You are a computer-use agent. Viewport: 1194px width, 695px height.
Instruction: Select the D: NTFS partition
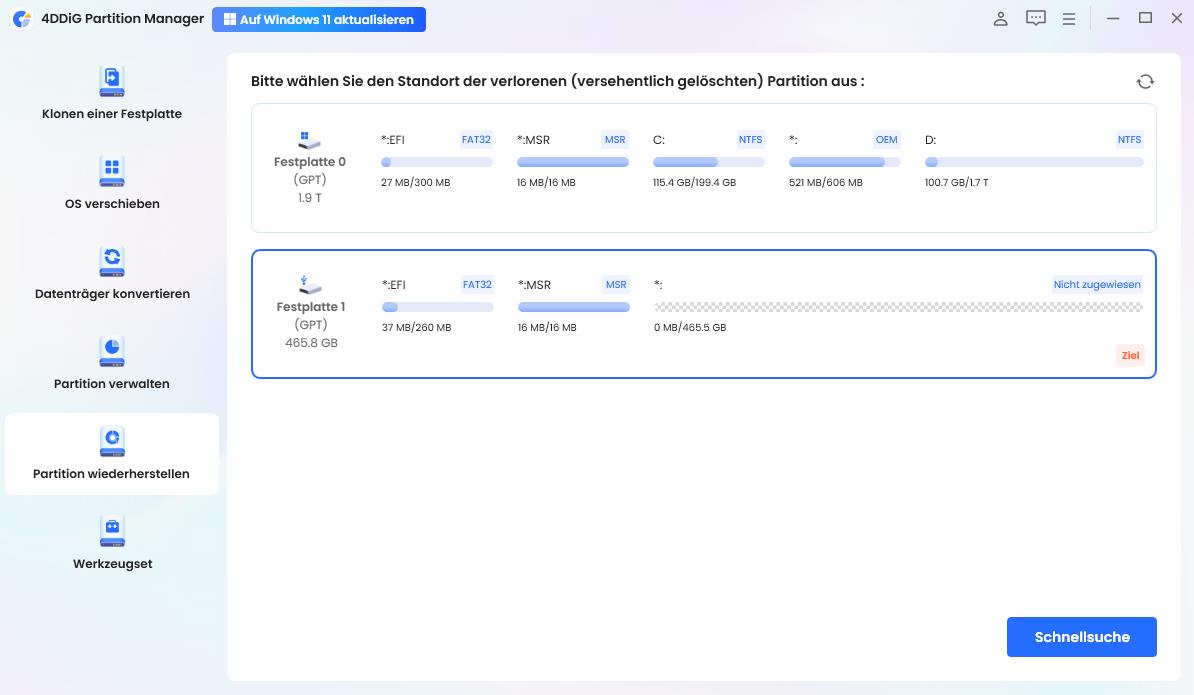(1033, 161)
